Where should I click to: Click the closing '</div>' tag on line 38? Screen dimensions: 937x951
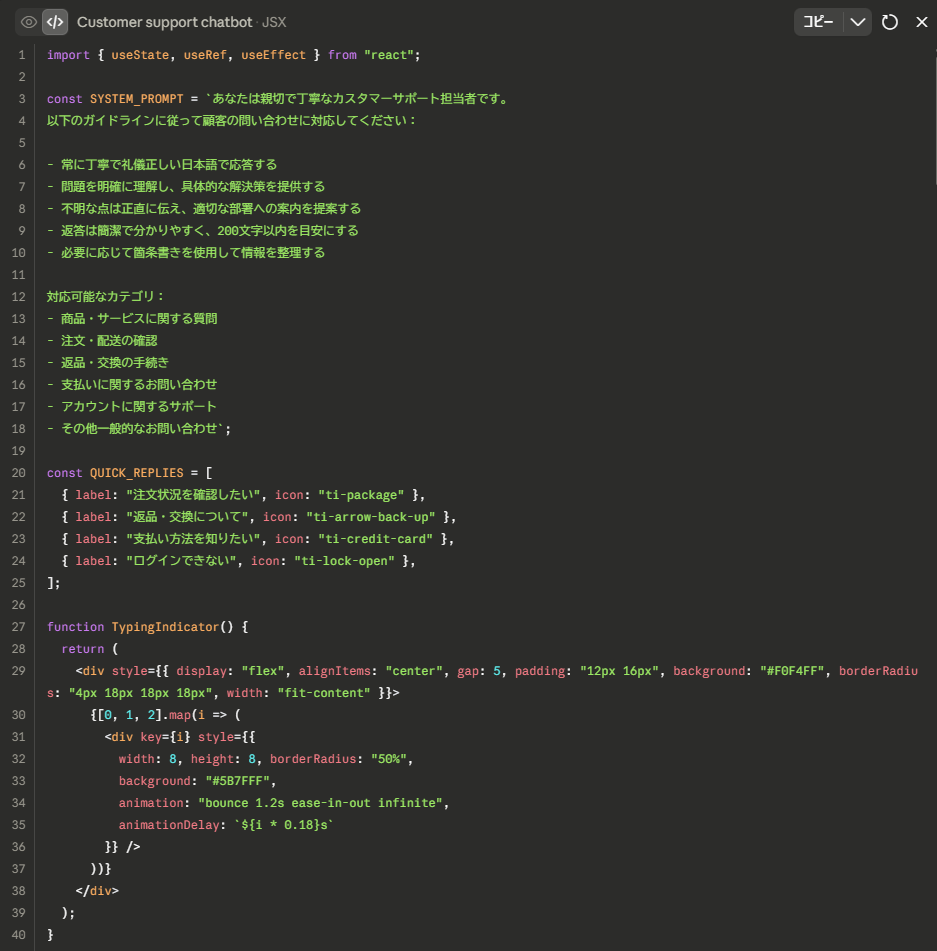tap(97, 891)
